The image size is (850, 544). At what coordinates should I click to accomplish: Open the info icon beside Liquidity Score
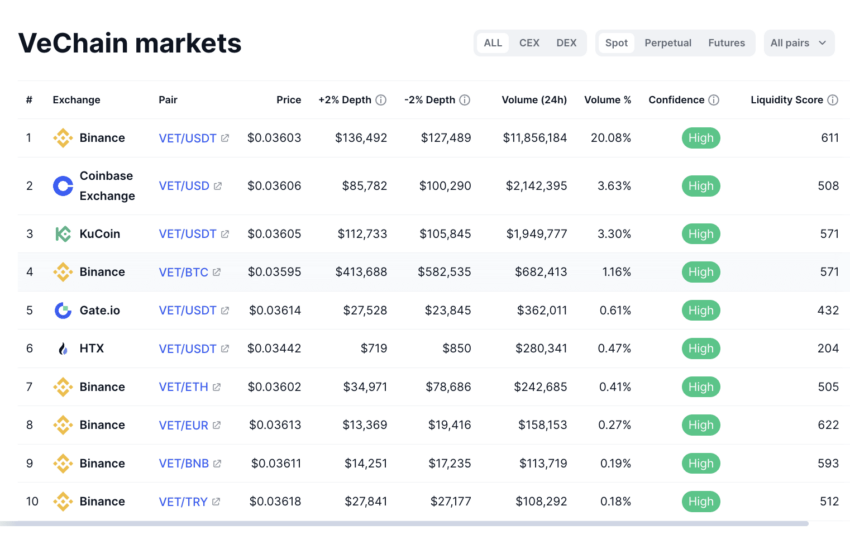pos(833,100)
